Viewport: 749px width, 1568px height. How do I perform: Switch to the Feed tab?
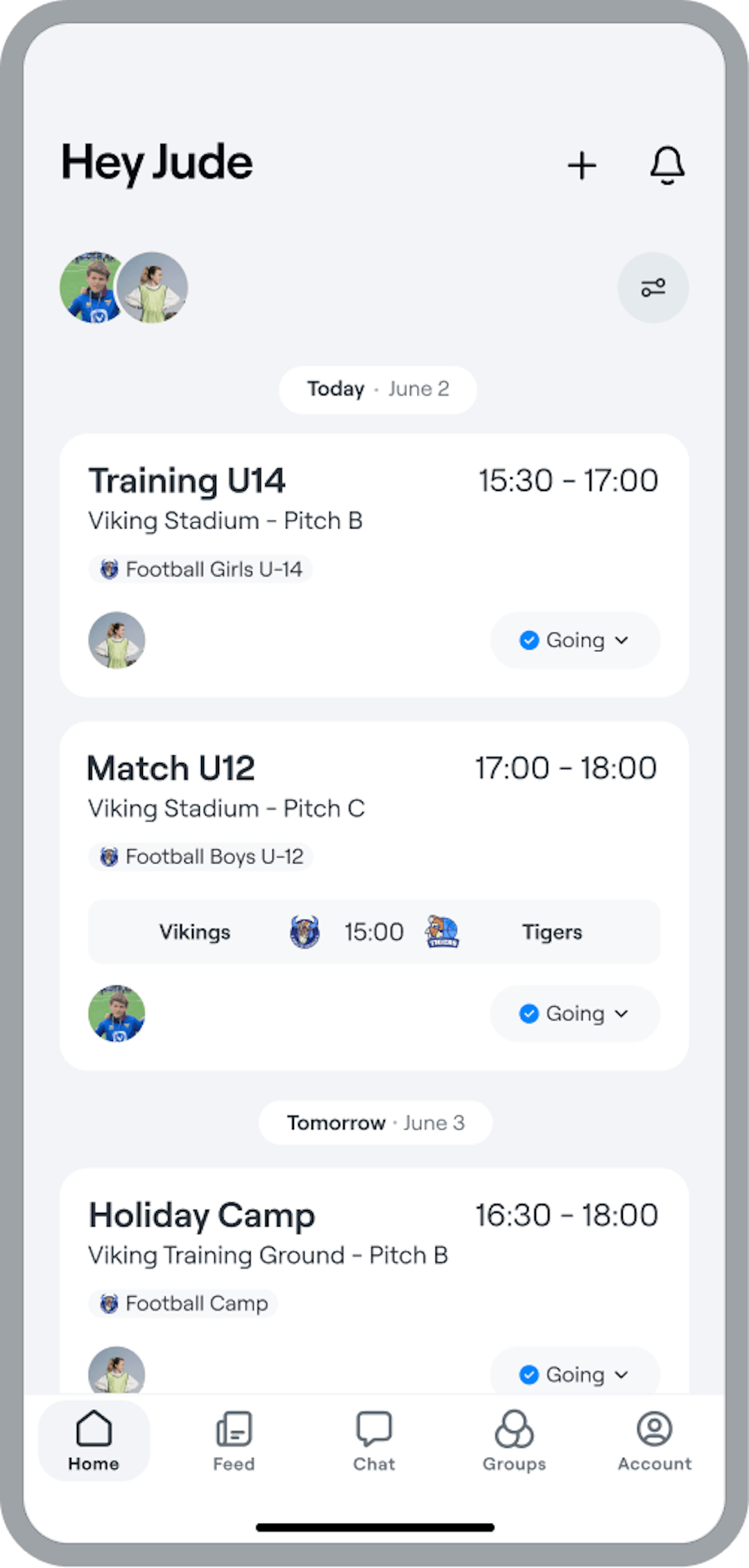(x=234, y=1440)
